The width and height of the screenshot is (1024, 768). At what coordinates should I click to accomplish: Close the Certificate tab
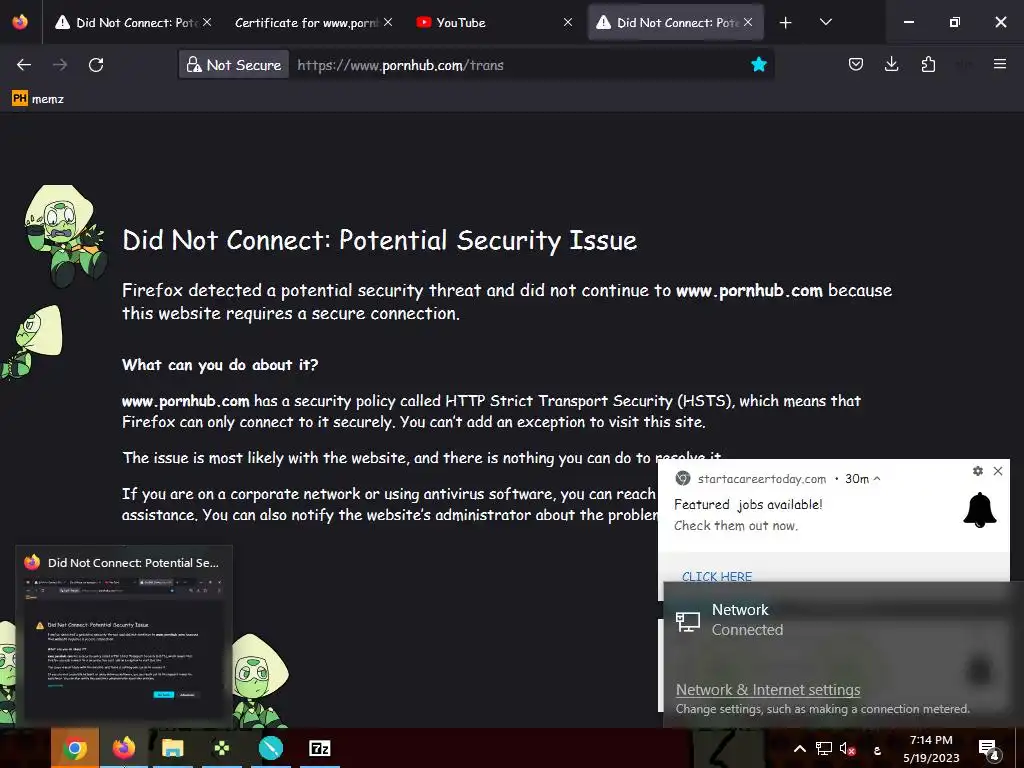388,22
